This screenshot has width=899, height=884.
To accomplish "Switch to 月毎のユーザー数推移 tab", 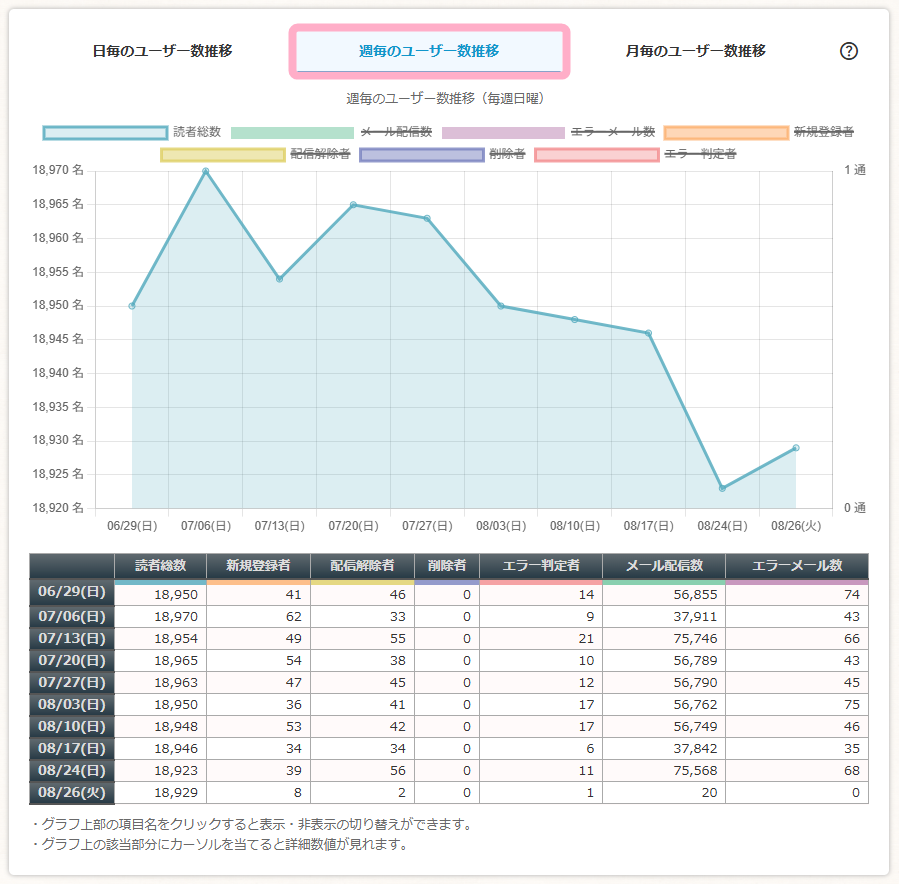I will (x=695, y=51).
